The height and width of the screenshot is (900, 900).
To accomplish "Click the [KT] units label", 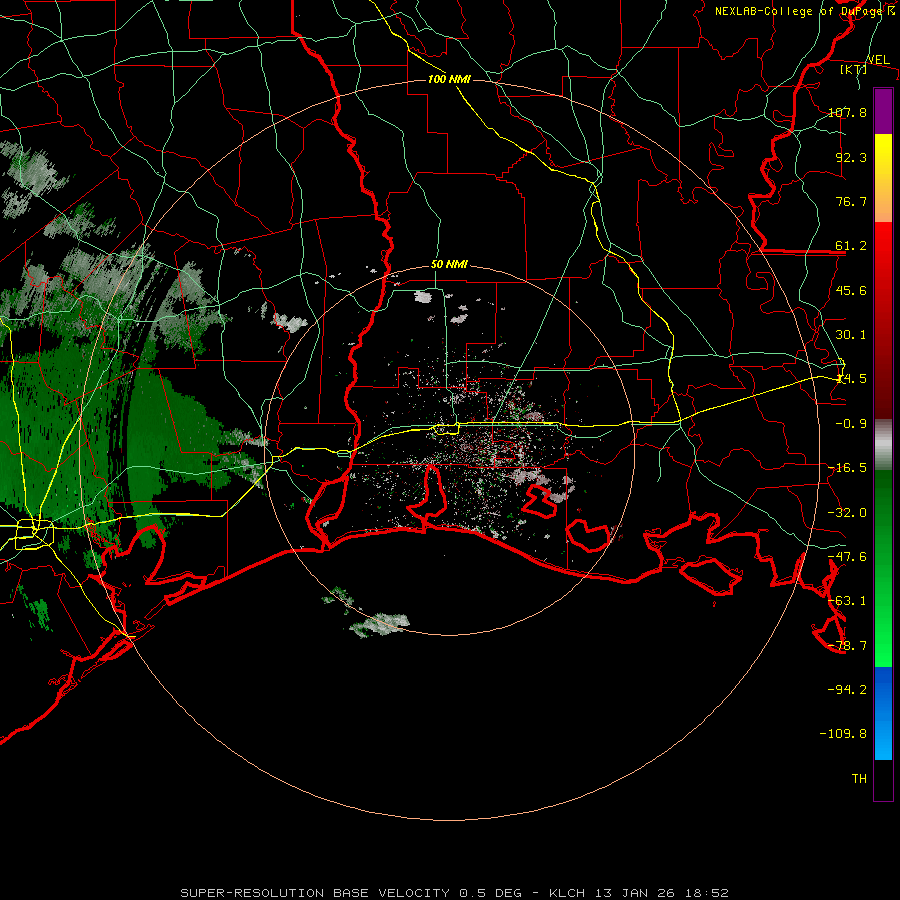I will (x=854, y=69).
